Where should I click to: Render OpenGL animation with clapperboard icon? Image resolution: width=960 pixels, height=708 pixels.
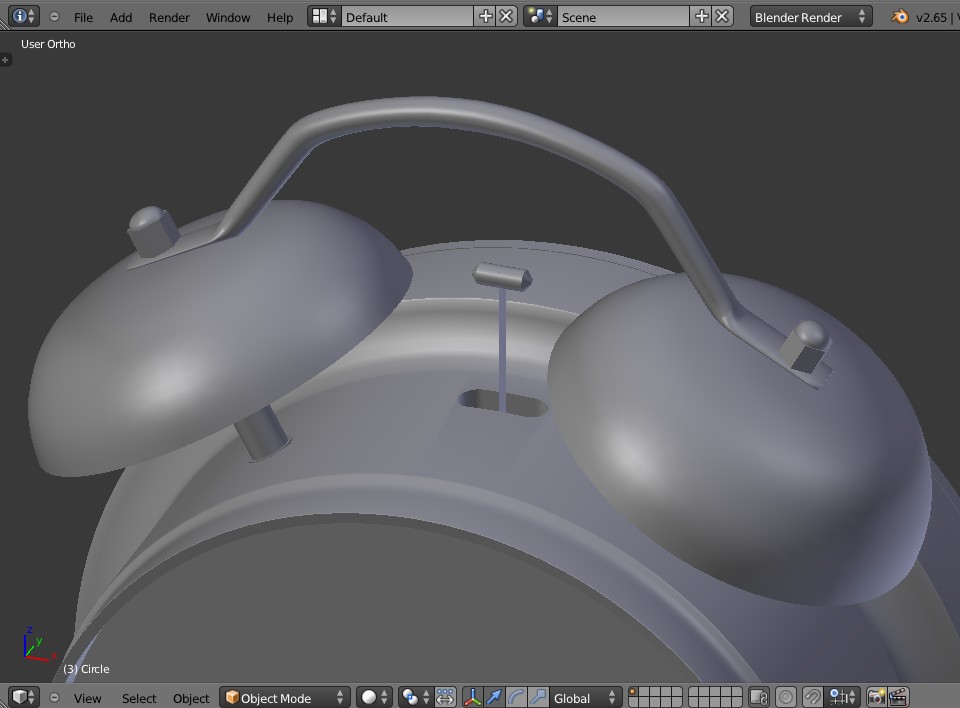point(898,697)
